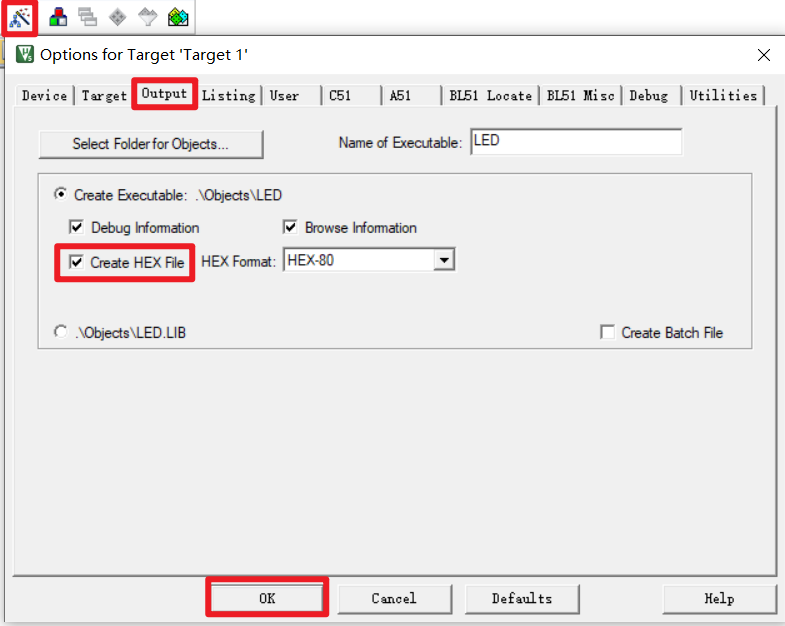Viewport: 785px width, 626px height.
Task: Switch to the Target tab
Action: click(104, 96)
